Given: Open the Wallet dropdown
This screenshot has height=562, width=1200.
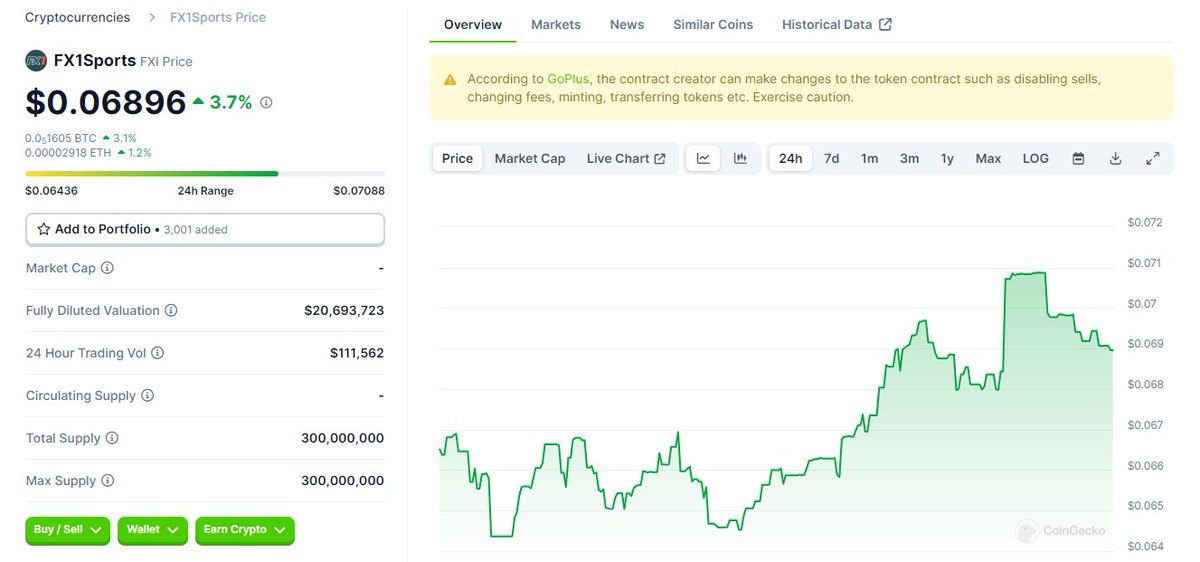Looking at the screenshot, I should coord(153,530).
